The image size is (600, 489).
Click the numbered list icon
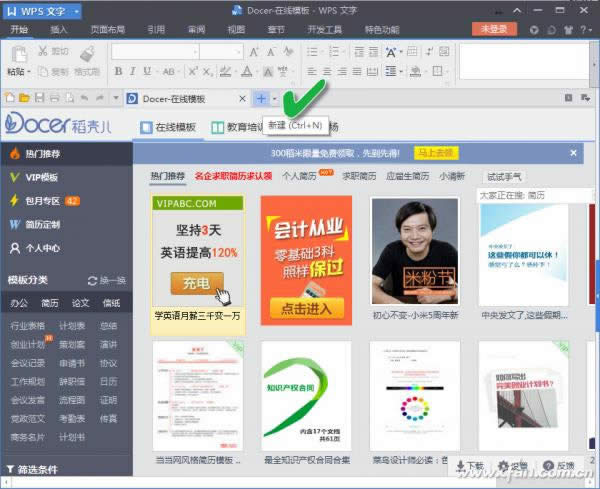coord(334,52)
